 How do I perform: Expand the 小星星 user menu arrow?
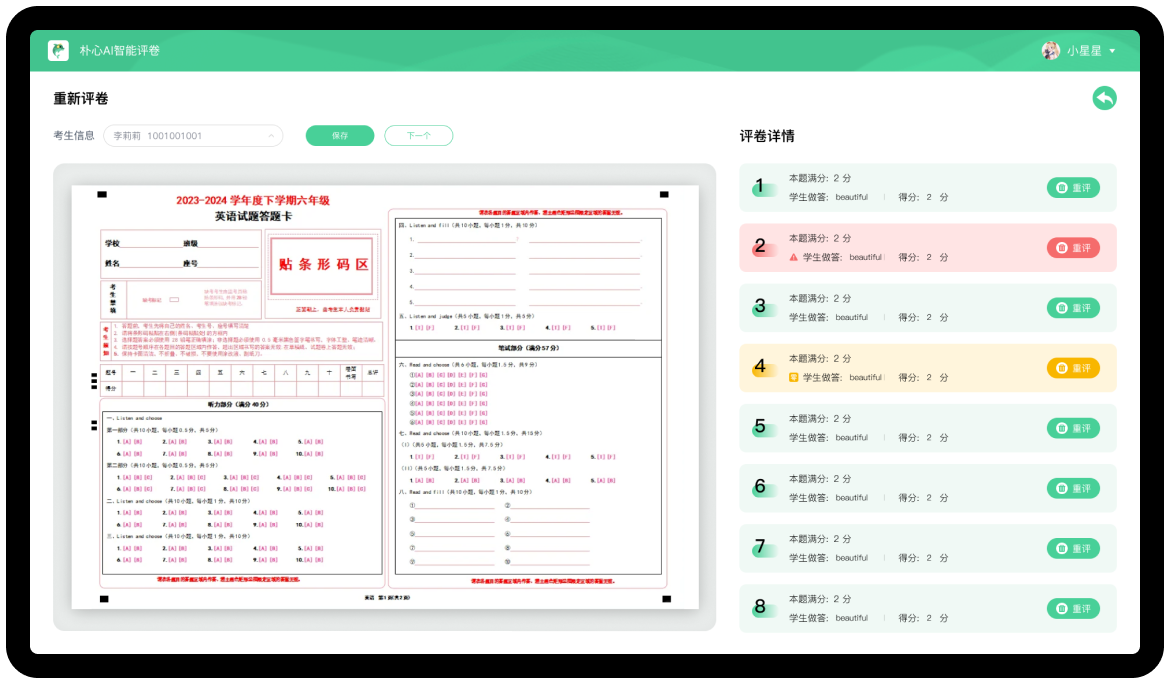tap(1112, 51)
